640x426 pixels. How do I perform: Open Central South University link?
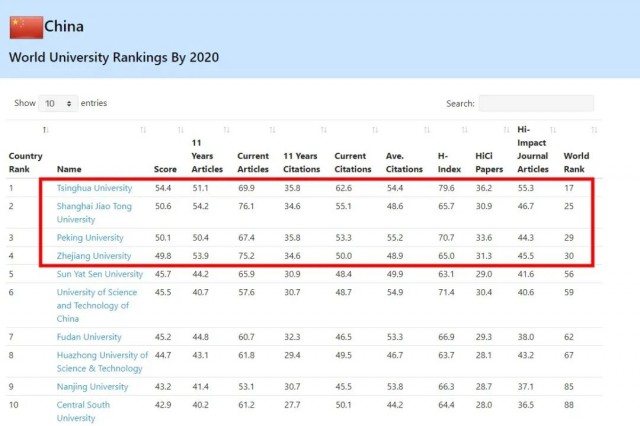(83, 411)
